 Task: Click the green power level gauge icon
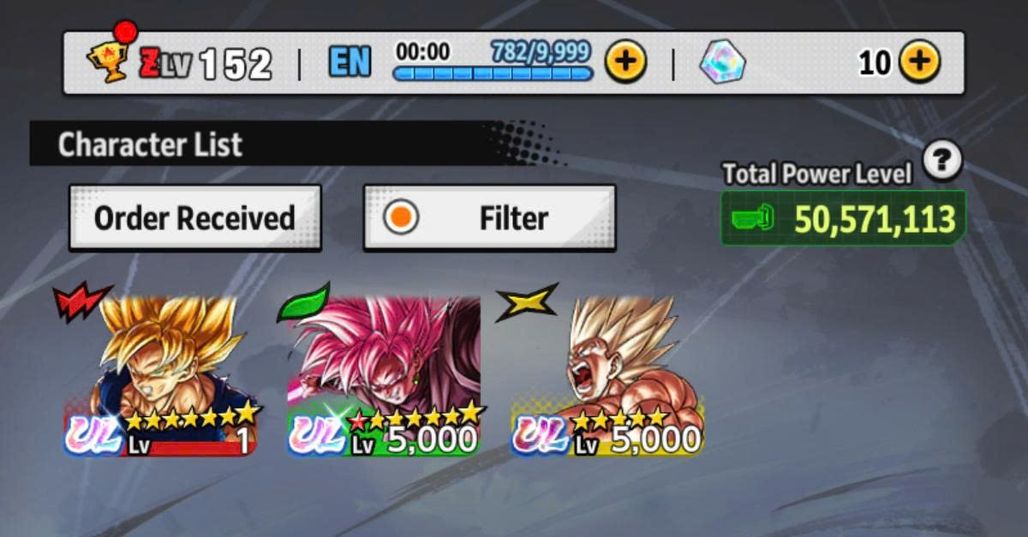click(753, 218)
